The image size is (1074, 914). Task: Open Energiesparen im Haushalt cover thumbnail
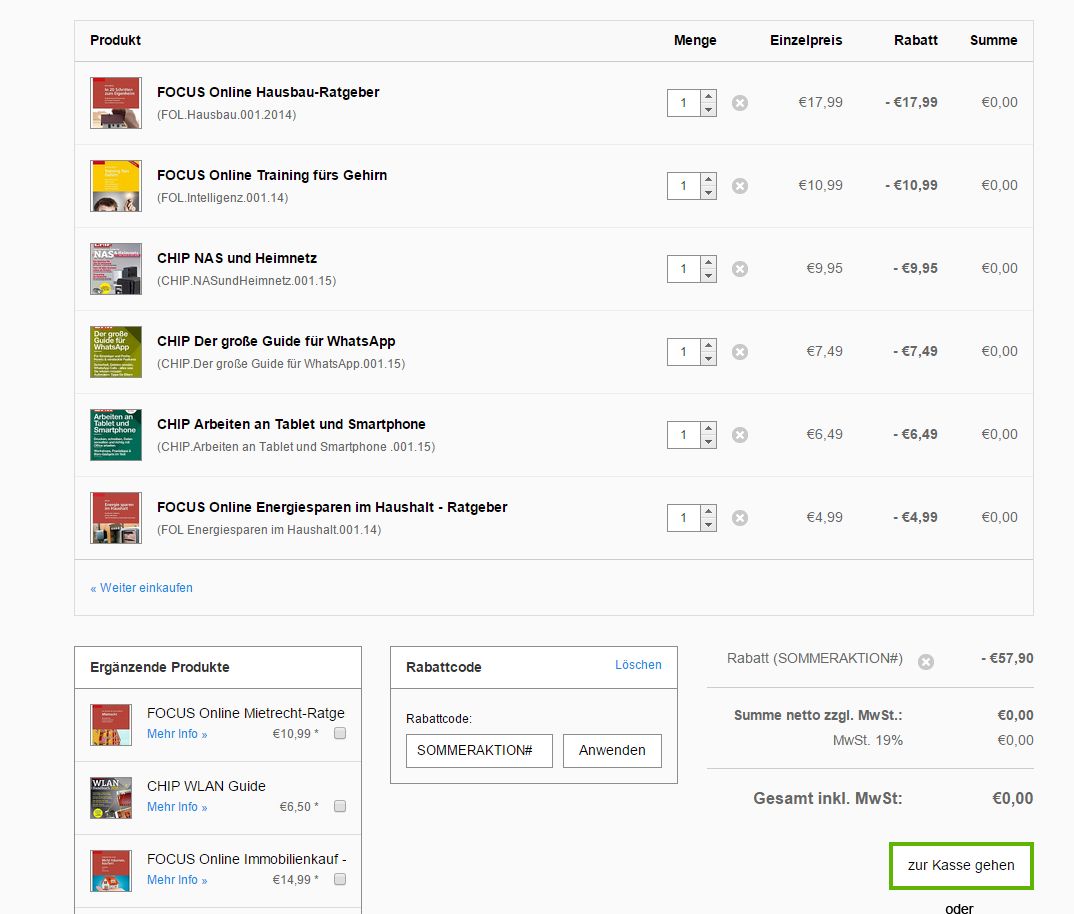(x=116, y=517)
